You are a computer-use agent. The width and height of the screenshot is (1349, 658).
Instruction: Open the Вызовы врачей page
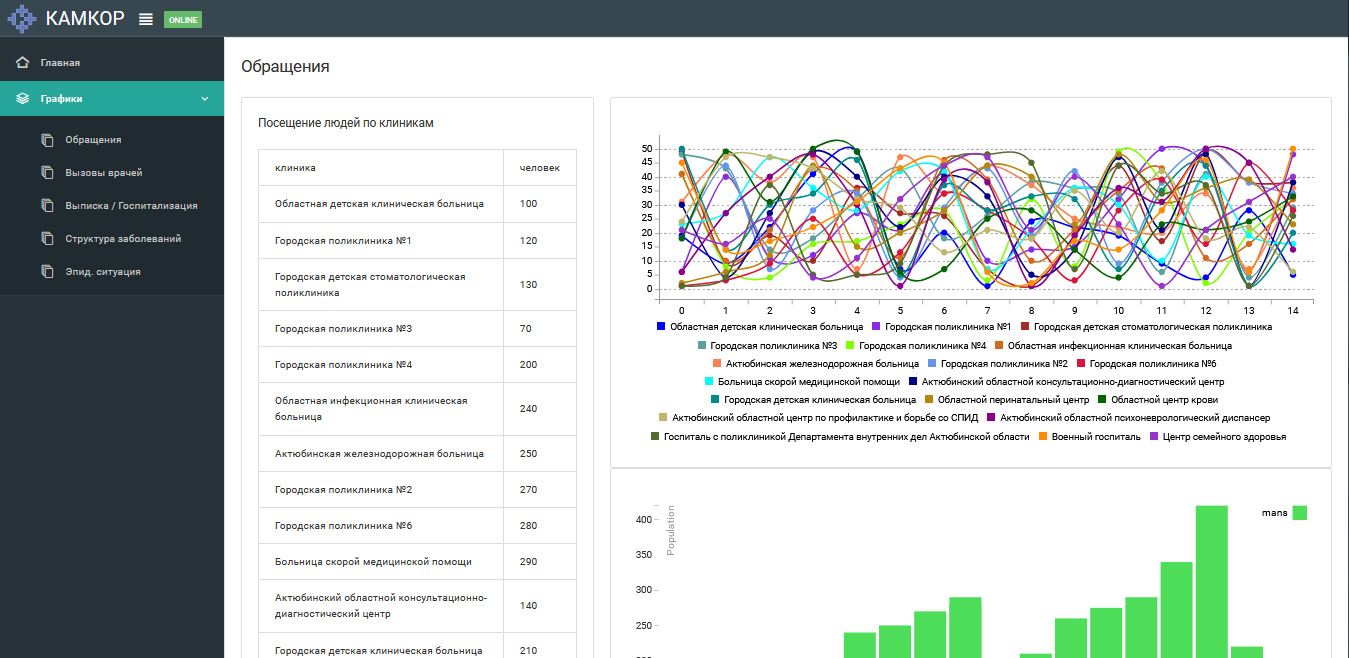coord(100,173)
